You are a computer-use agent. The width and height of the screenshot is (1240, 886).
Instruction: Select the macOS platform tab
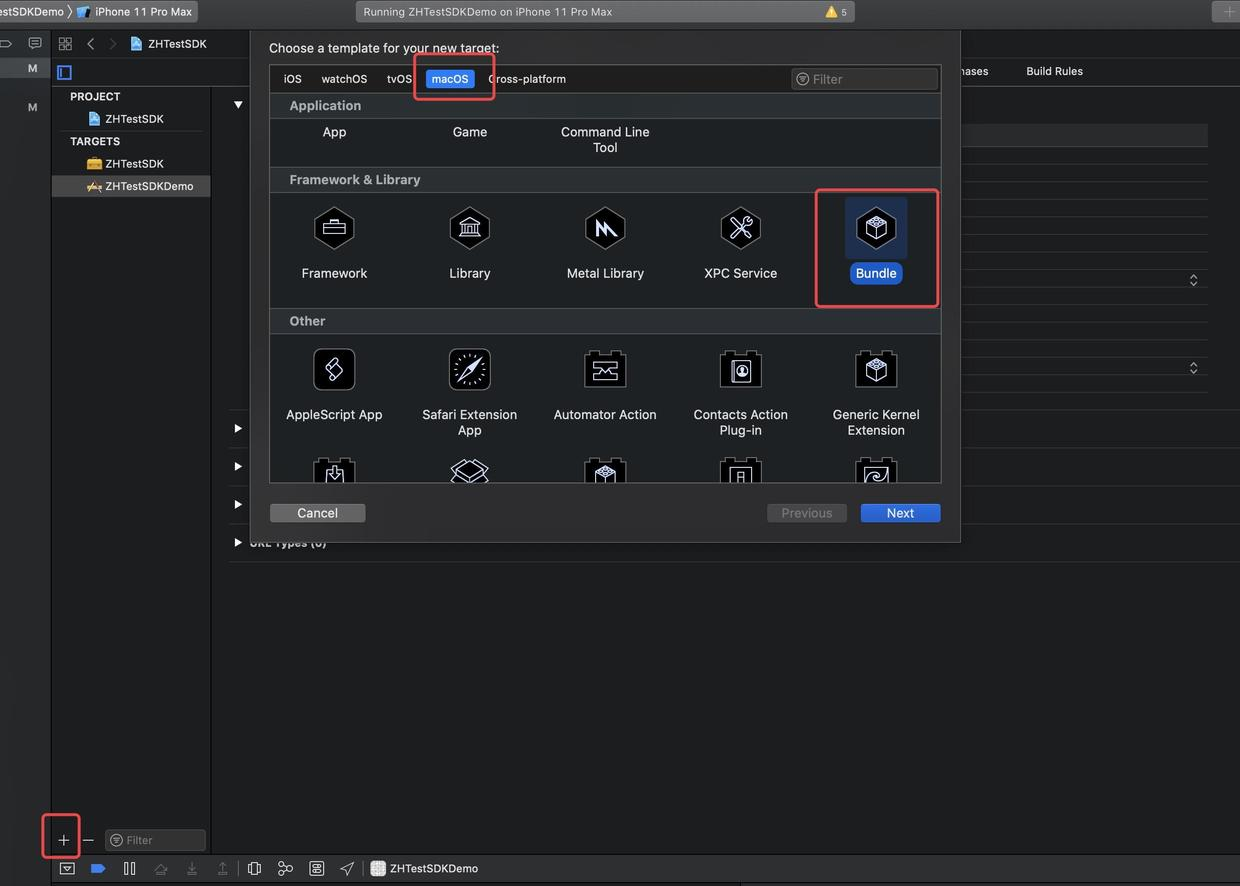pos(450,79)
